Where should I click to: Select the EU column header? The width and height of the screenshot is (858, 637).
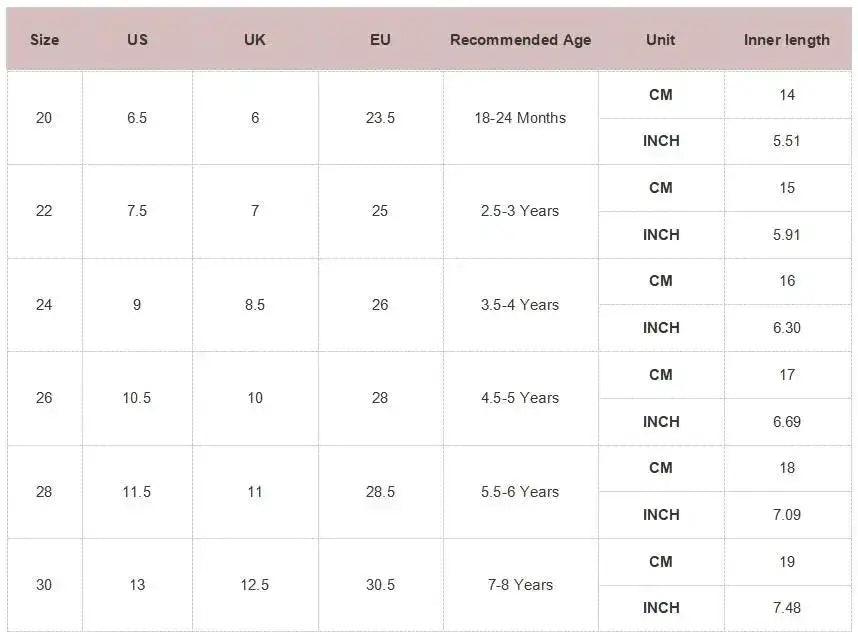tap(380, 40)
